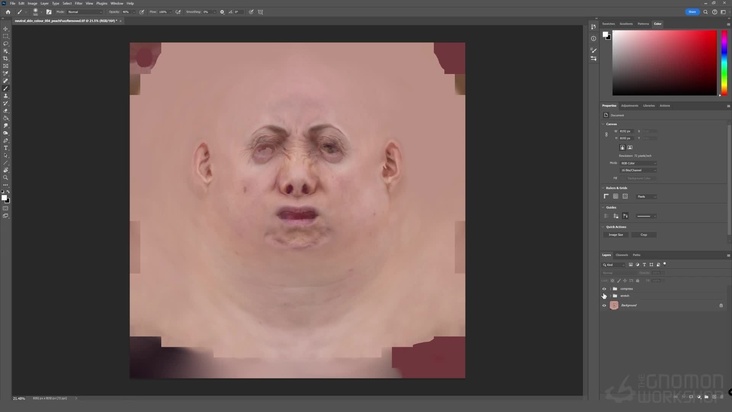
Task: Click the Share button
Action: click(692, 12)
